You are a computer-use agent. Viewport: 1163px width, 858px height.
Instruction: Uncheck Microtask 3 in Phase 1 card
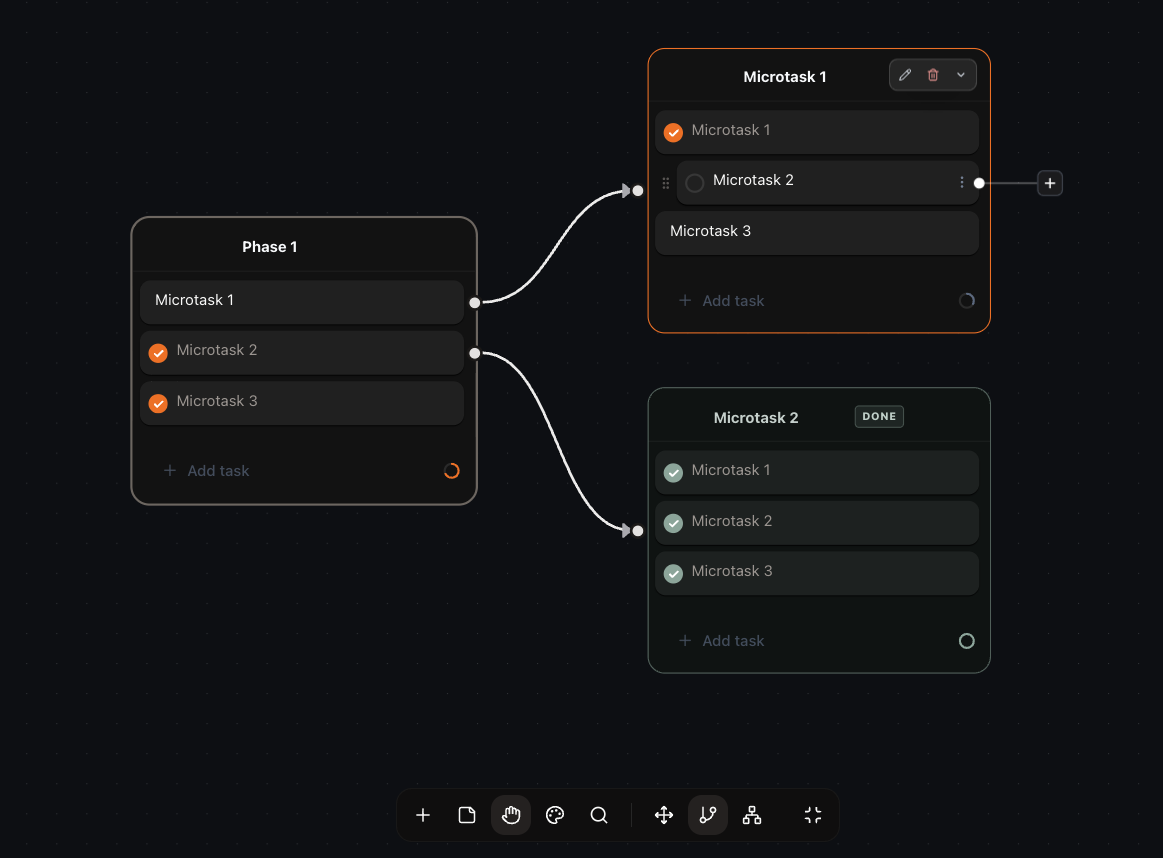click(x=158, y=403)
